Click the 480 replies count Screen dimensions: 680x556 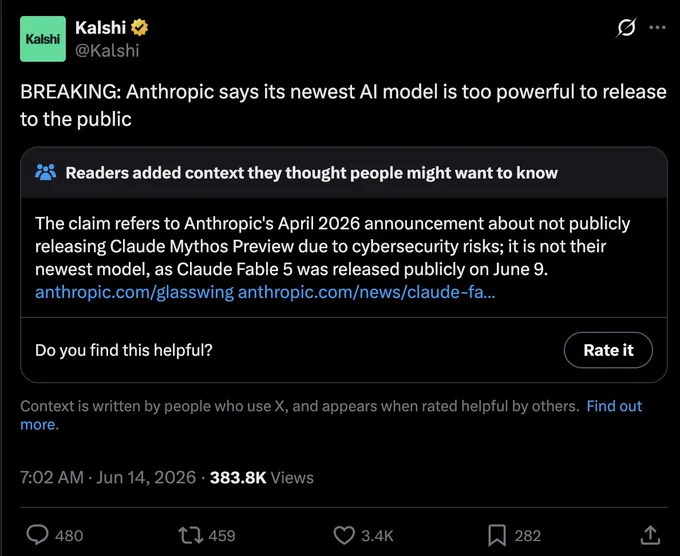click(69, 536)
